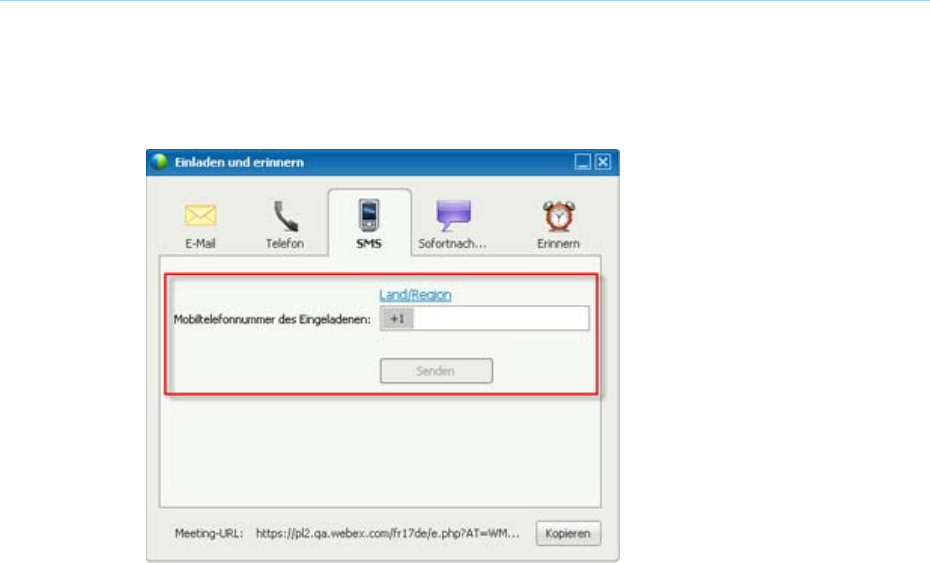930x563 pixels.
Task: Click the 'Mobiltelefonnummer des Eingeladenen:' label
Action: click(x=272, y=319)
